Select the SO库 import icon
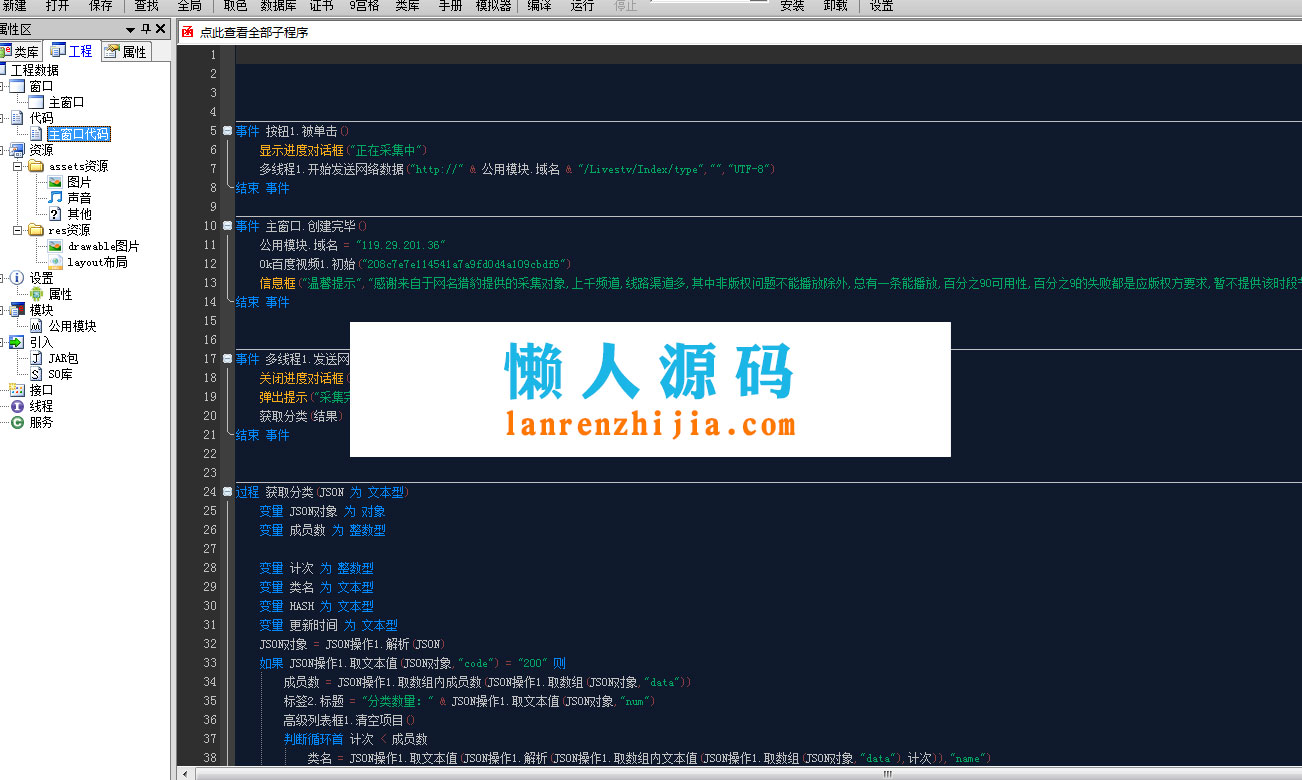The image size is (1302, 780). 36,374
